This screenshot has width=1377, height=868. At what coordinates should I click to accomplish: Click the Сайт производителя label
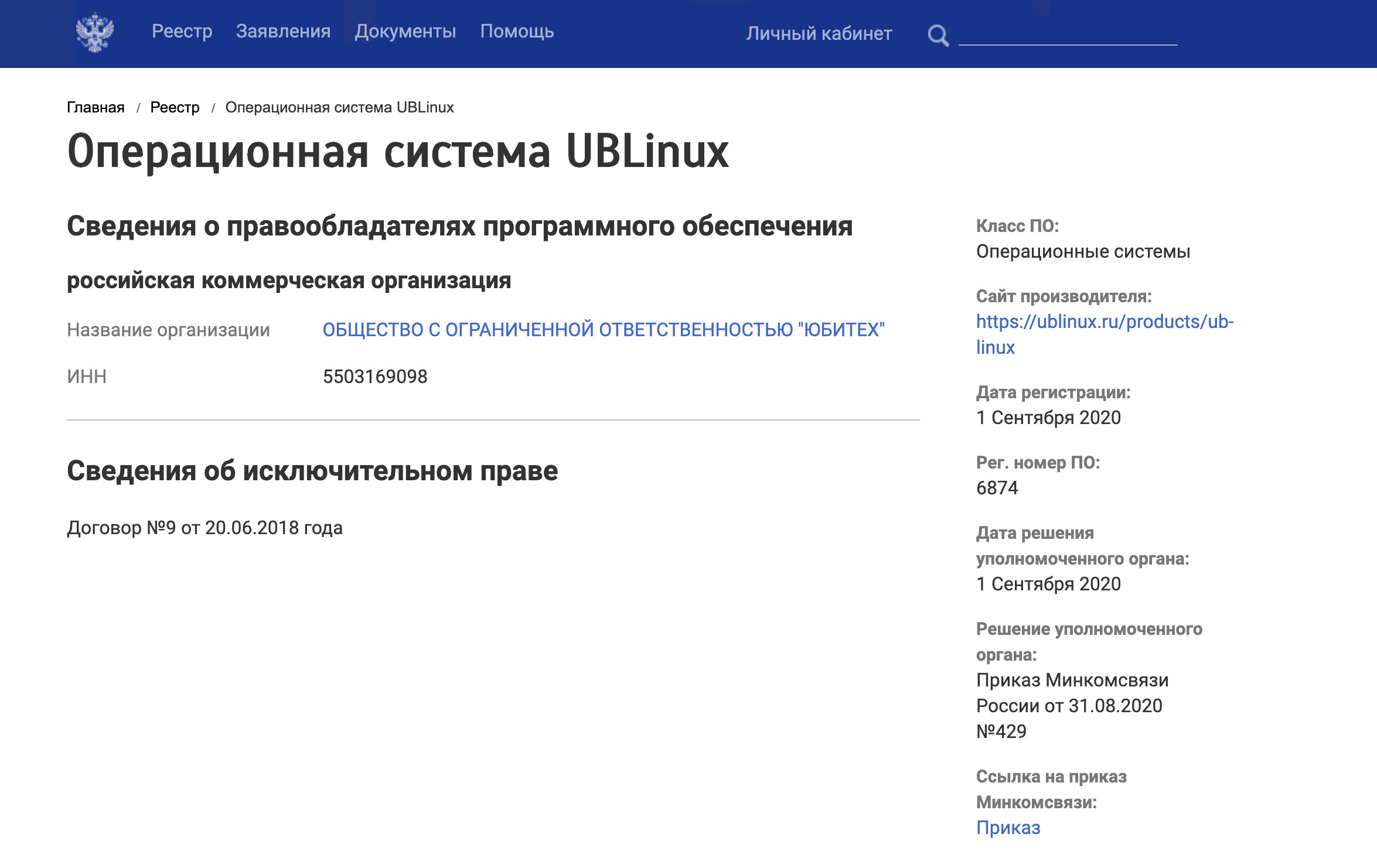[x=1064, y=296]
